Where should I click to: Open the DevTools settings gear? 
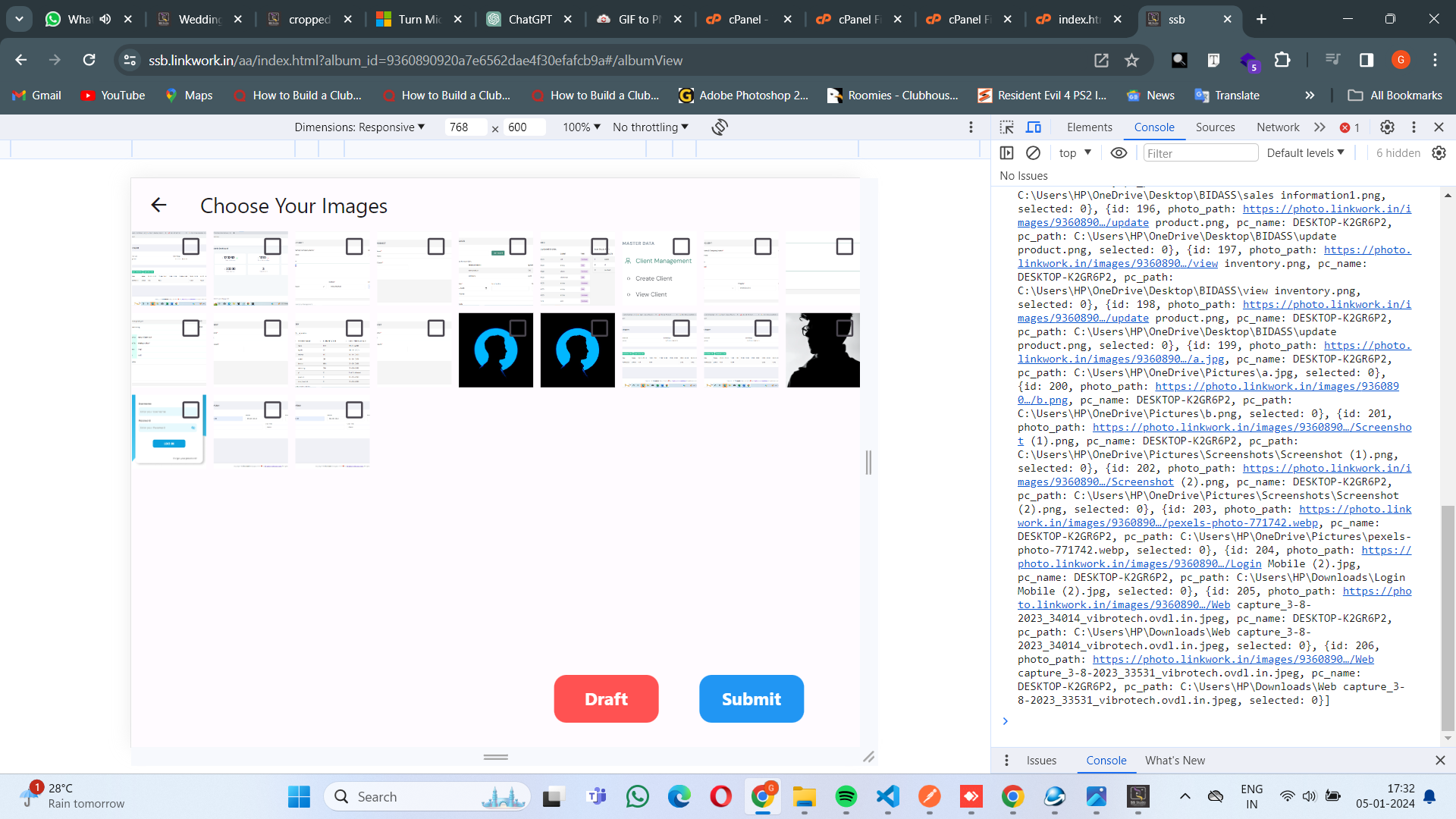tap(1387, 127)
